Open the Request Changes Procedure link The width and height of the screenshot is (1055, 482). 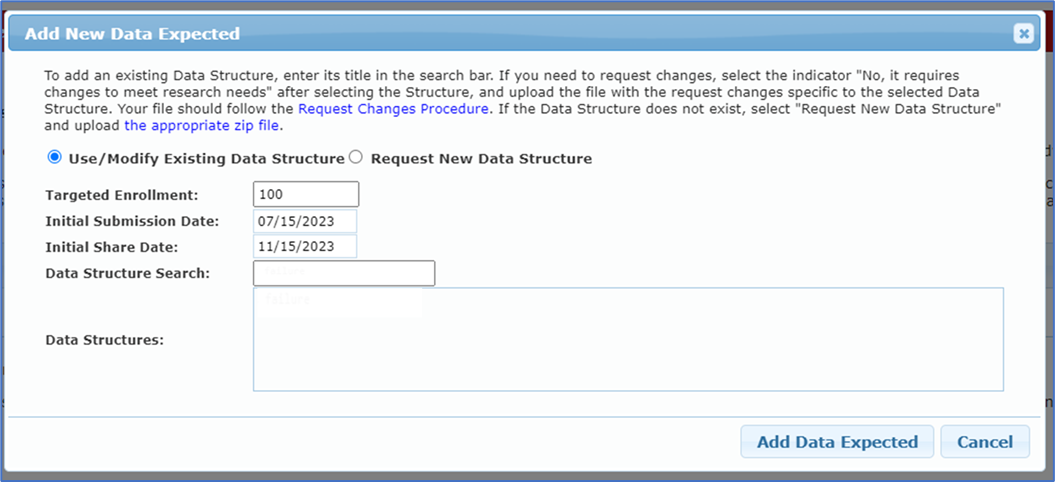[x=394, y=108]
